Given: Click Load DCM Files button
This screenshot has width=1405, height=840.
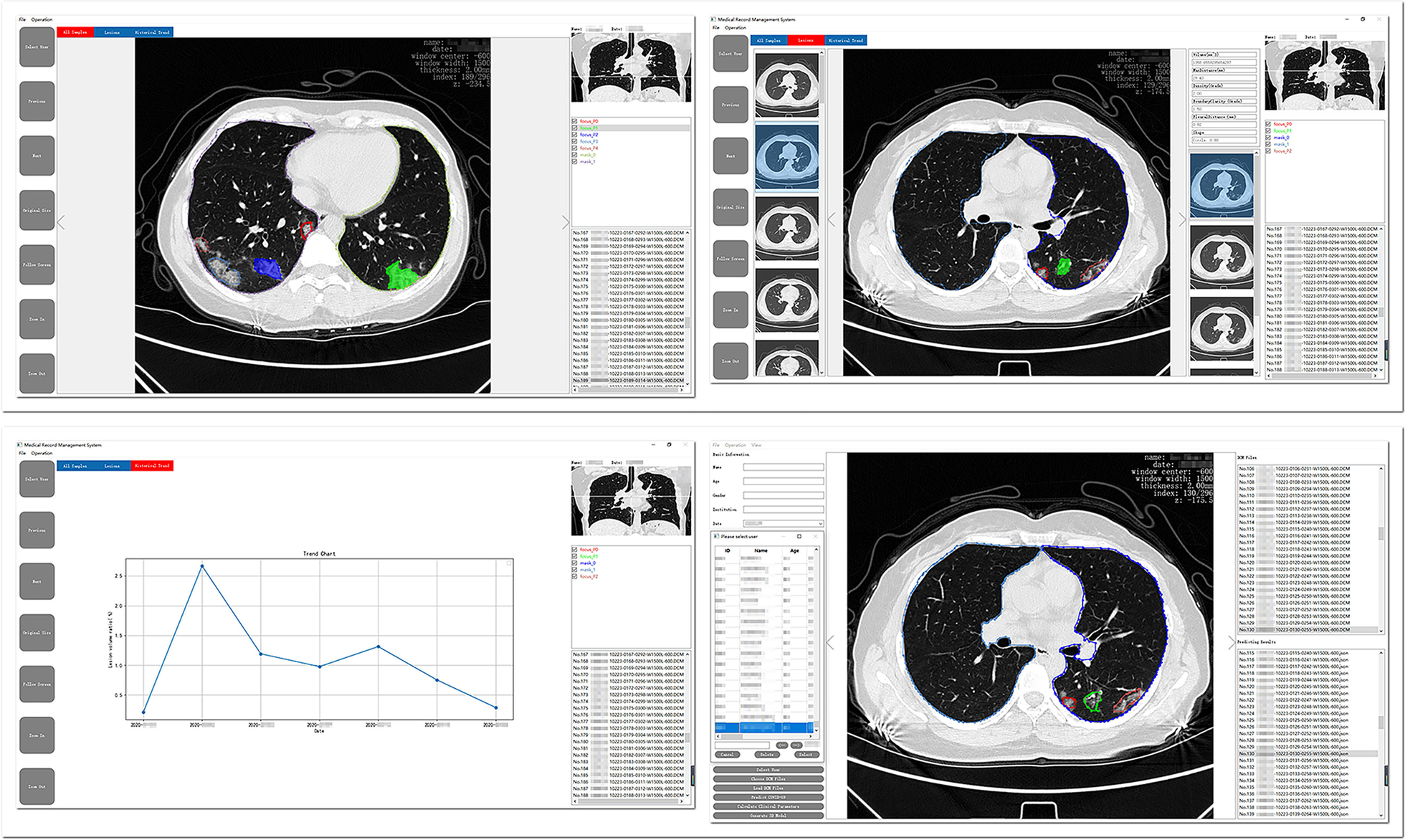Looking at the screenshot, I should (768, 788).
